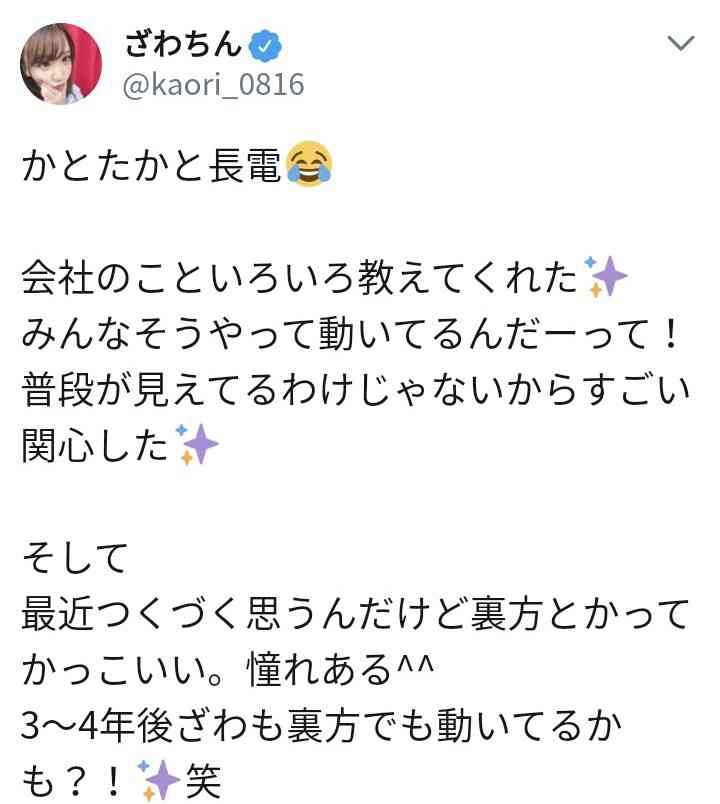720x804 pixels.
Task: Click the text も？！ on last line
Action: coord(72,781)
